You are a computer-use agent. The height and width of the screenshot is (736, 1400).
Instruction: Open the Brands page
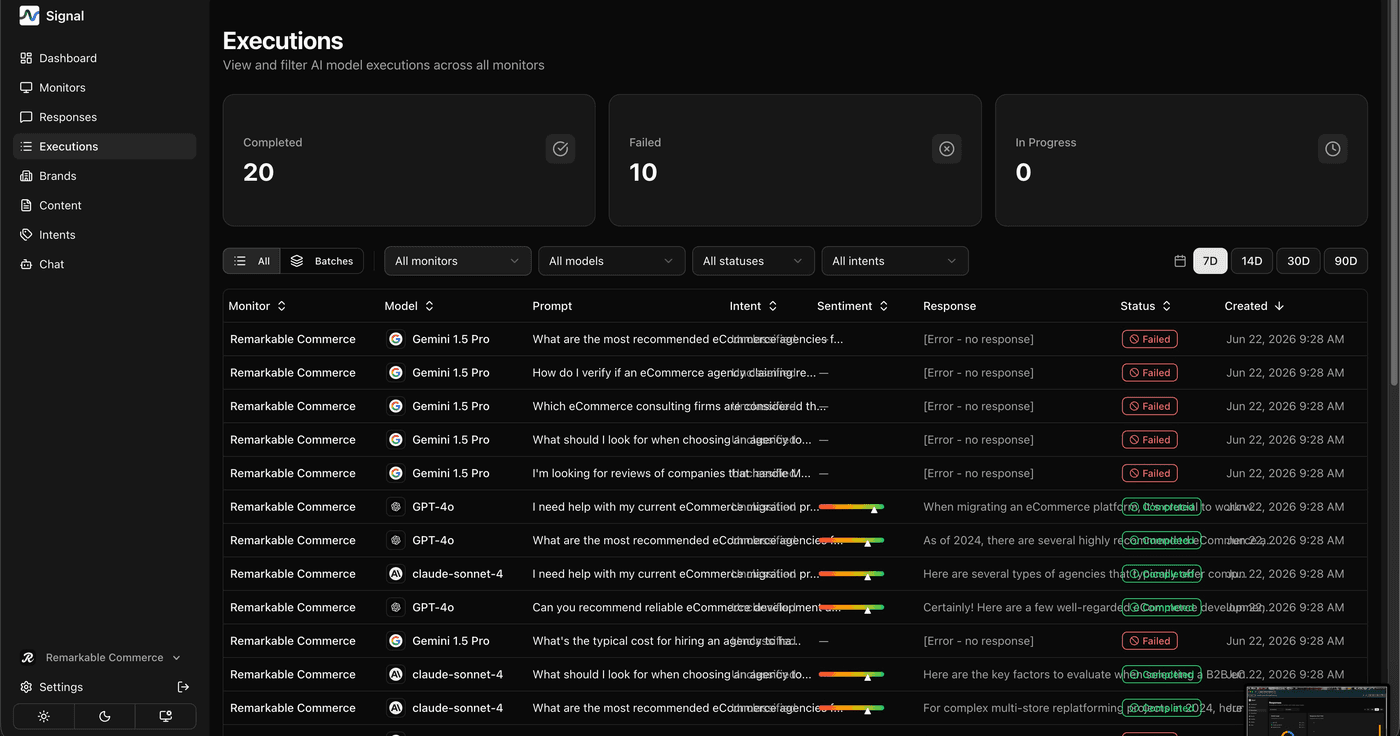[104, 176]
